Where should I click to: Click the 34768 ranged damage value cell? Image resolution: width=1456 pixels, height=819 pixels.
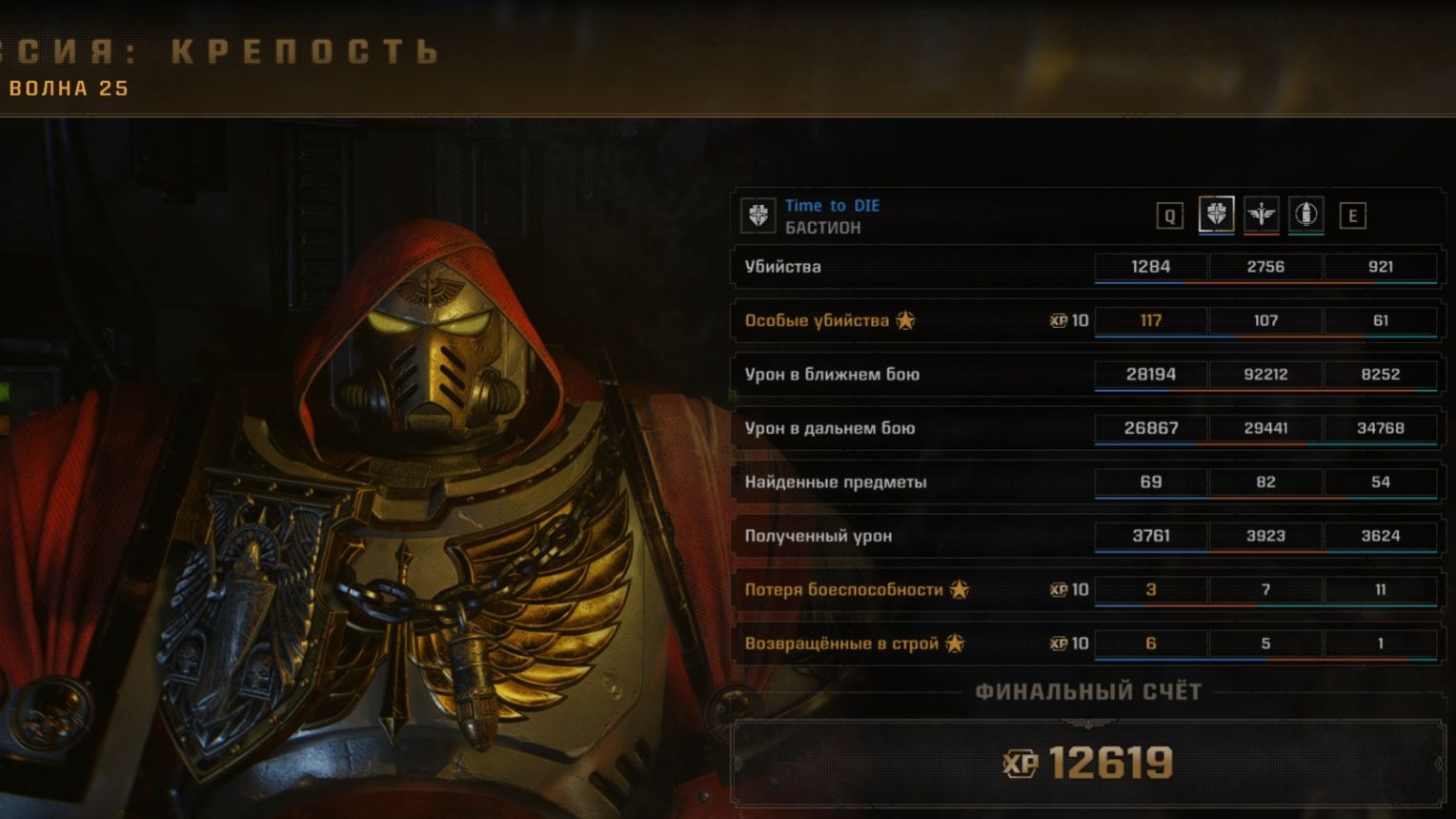1380,428
